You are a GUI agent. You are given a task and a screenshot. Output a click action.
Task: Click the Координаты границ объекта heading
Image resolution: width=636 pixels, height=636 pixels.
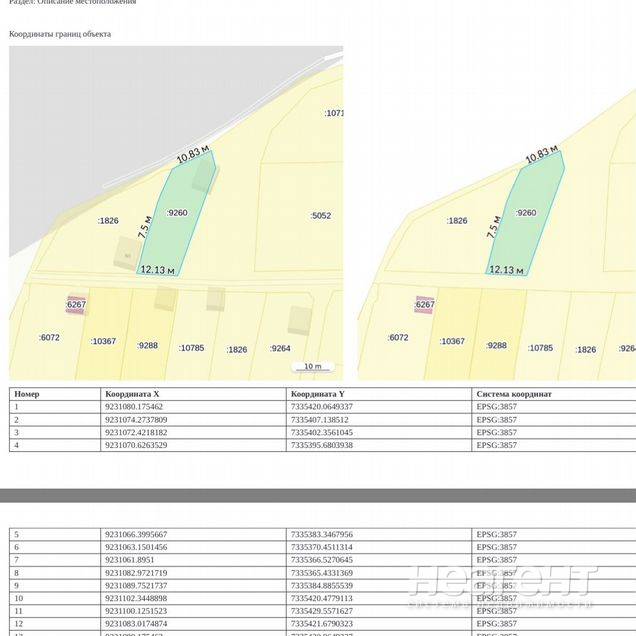(x=60, y=34)
